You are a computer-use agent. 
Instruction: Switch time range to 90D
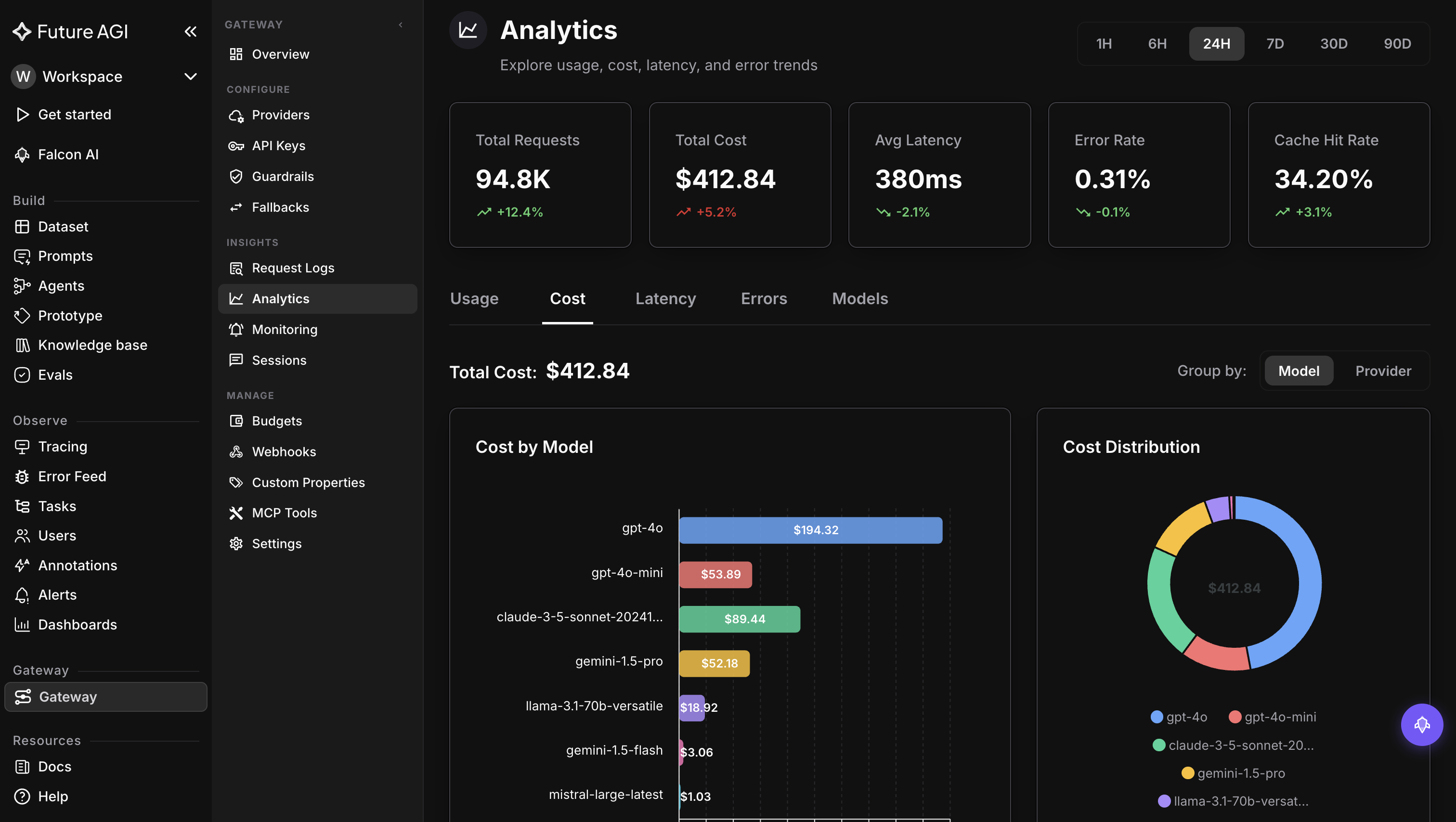coord(1397,43)
